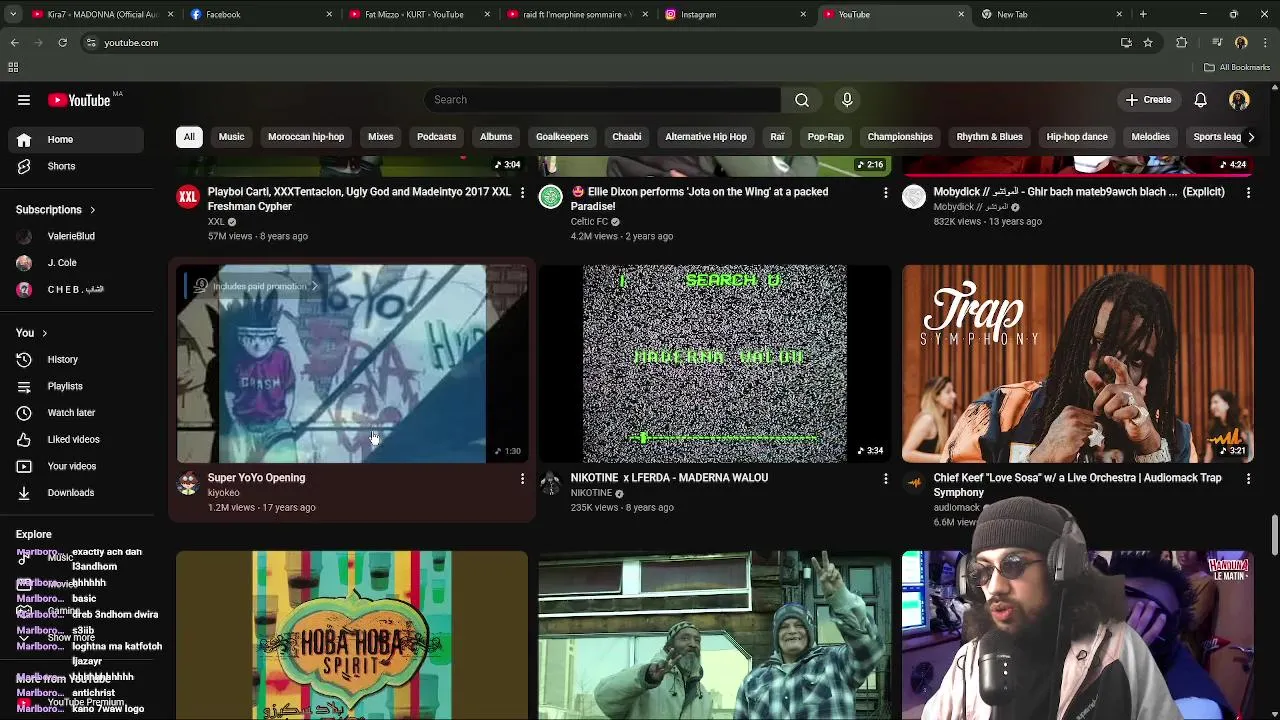
Task: Select the Goalkeepers filter chip
Action: [562, 137]
